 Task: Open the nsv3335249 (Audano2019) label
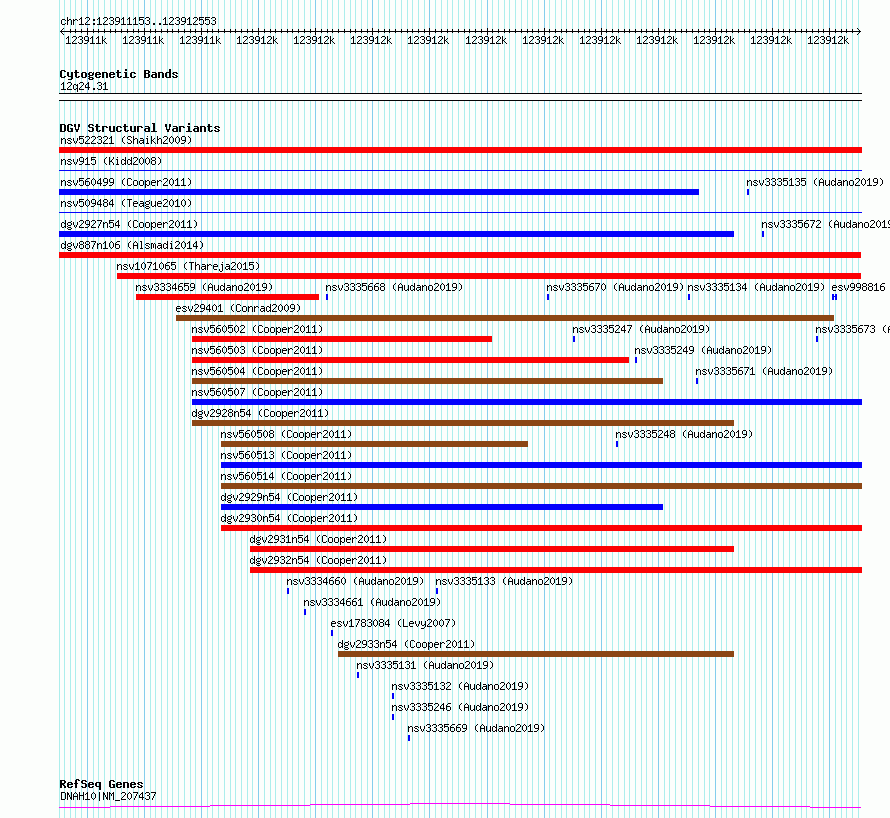[703, 350]
